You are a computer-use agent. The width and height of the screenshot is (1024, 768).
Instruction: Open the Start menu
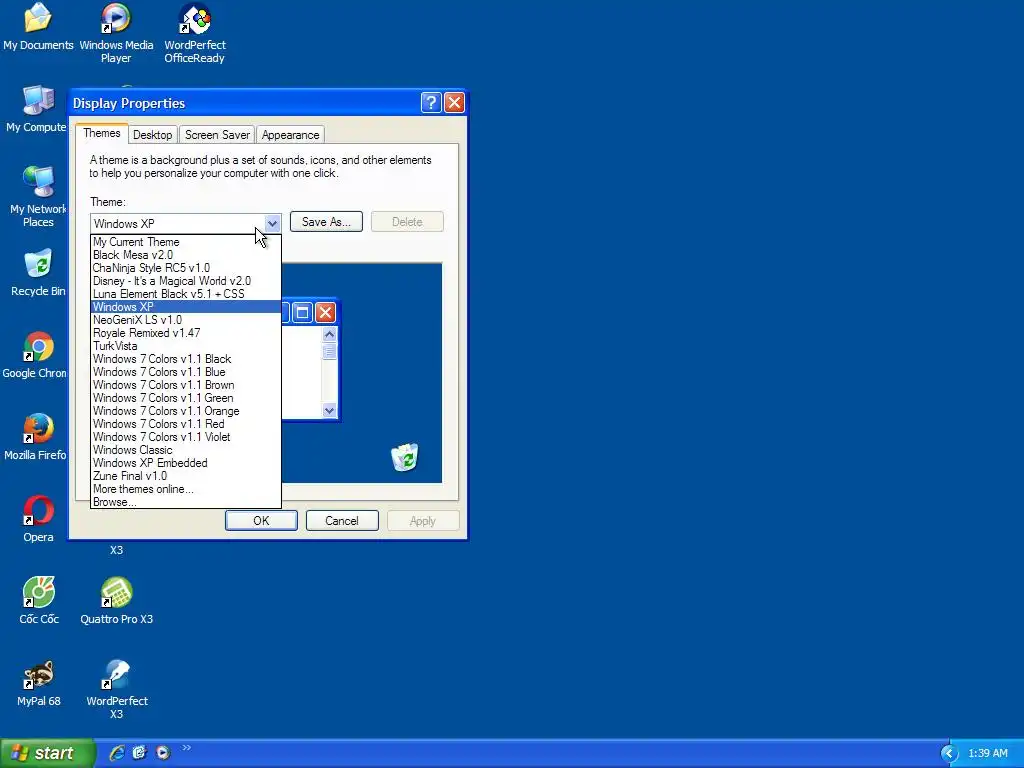click(48, 754)
